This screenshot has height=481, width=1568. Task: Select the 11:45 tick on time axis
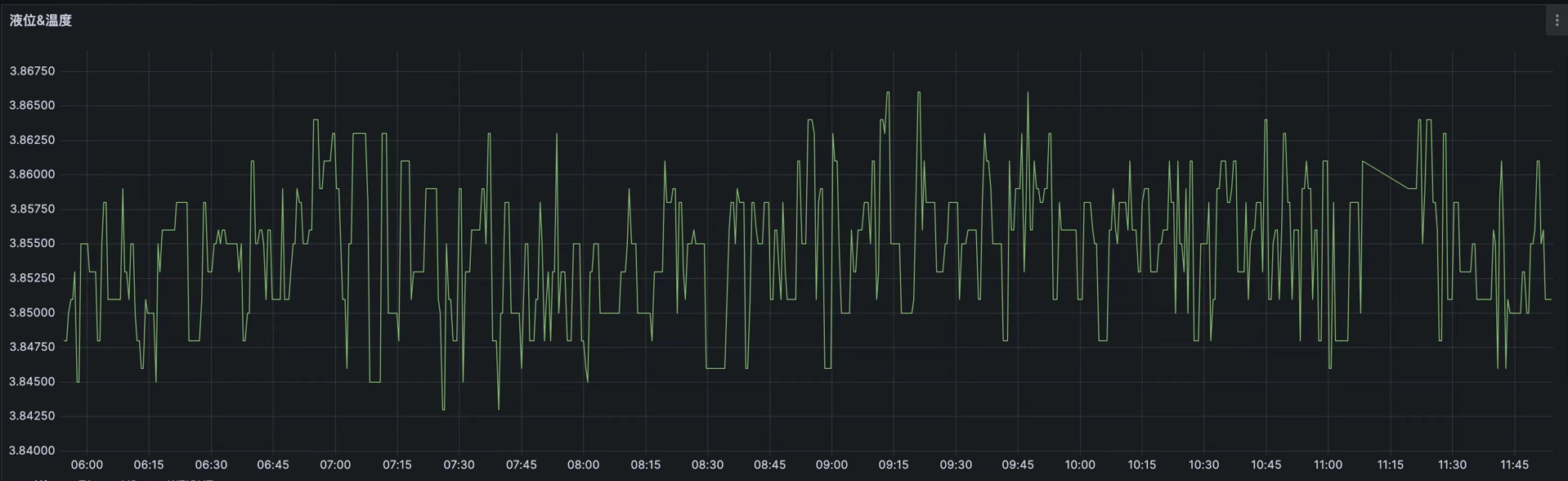(x=1514, y=465)
